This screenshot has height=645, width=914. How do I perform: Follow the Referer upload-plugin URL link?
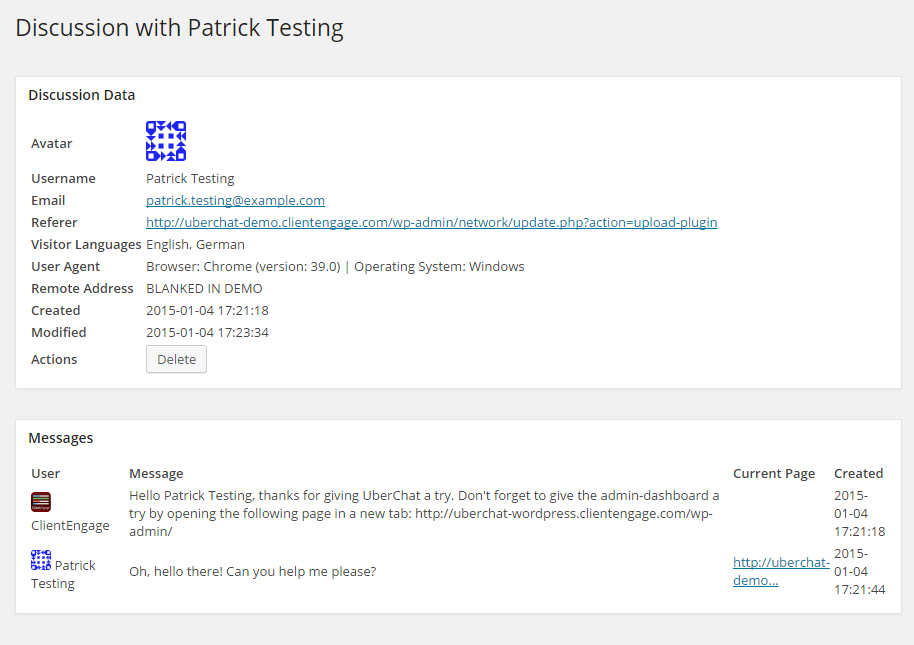click(431, 222)
